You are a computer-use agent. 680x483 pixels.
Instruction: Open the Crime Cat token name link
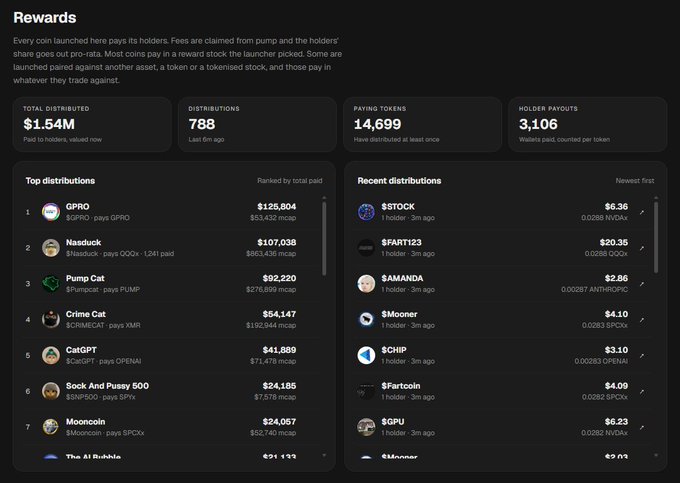pyautogui.click(x=85, y=314)
